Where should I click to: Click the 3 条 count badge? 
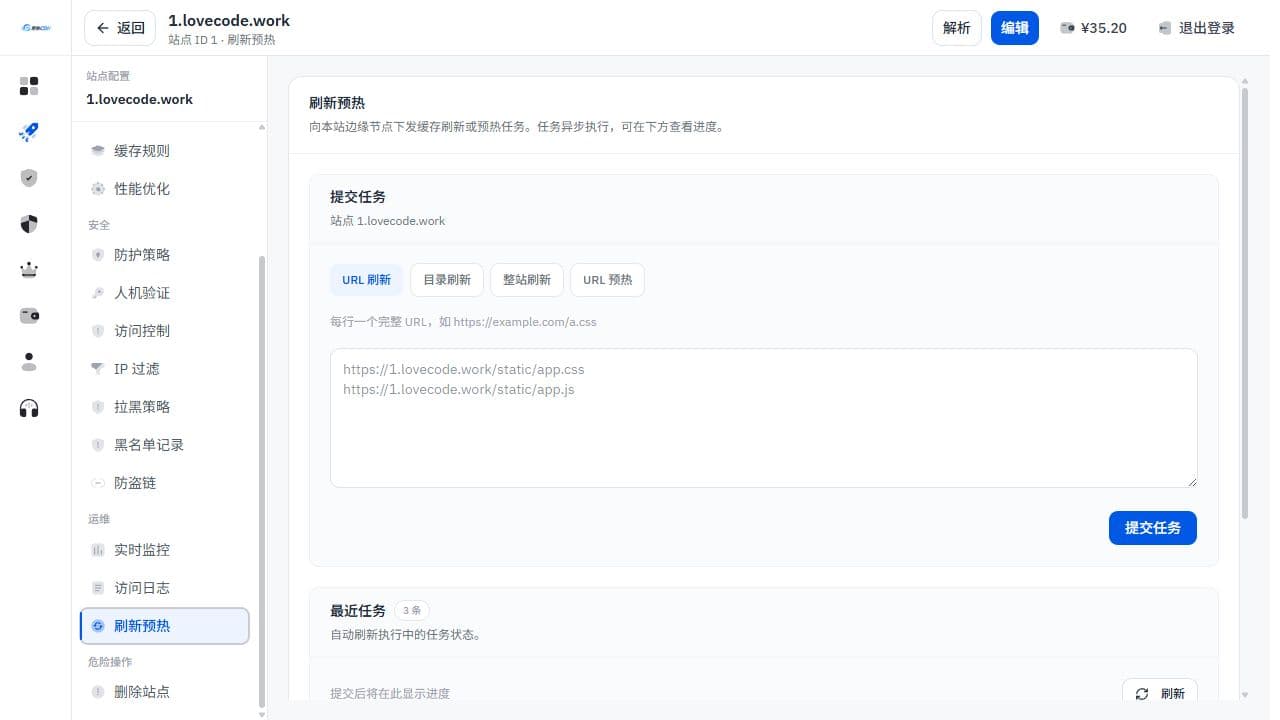point(412,610)
